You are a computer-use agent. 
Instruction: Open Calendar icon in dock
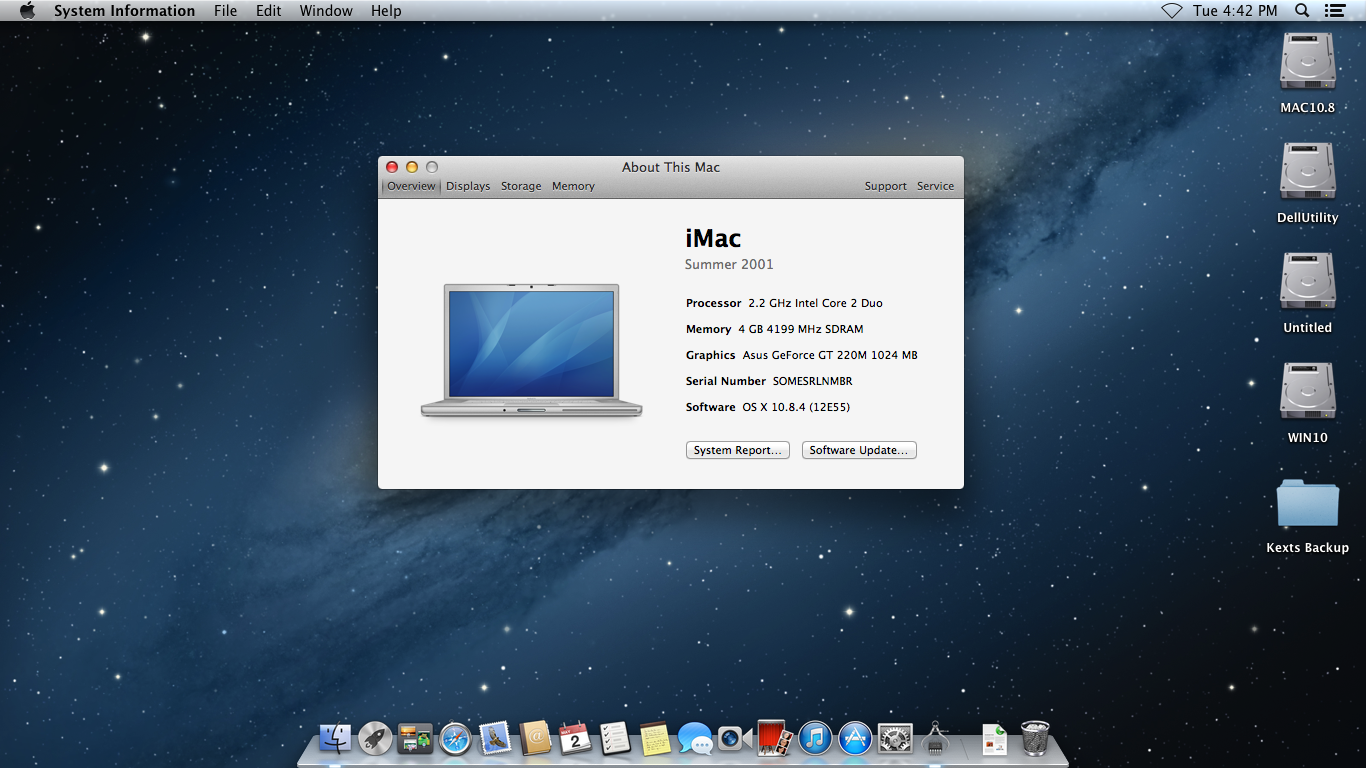pyautogui.click(x=575, y=739)
